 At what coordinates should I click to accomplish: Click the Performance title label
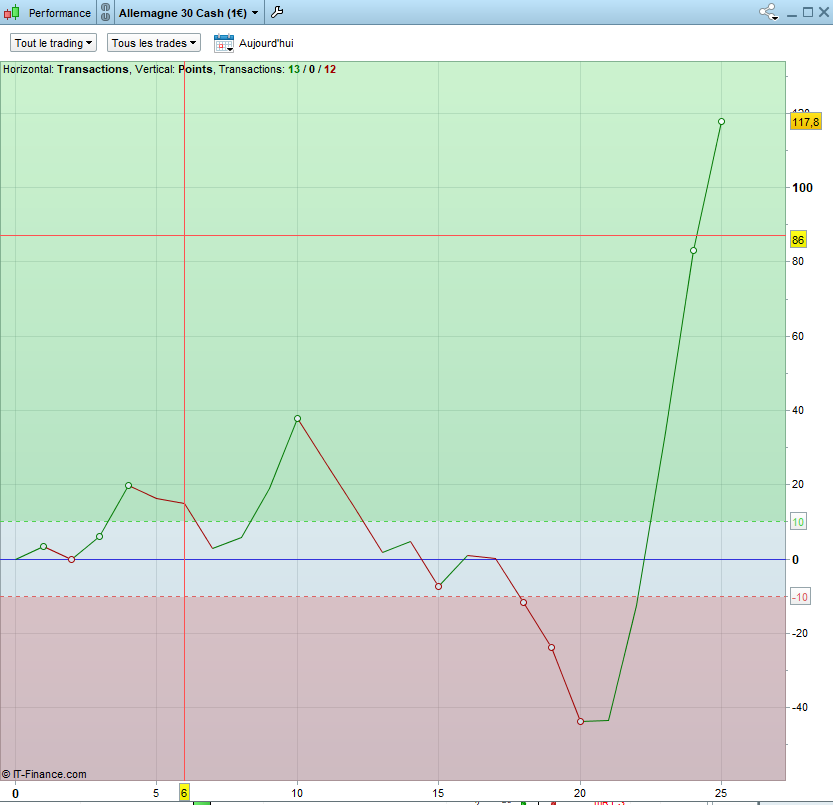click(x=60, y=13)
